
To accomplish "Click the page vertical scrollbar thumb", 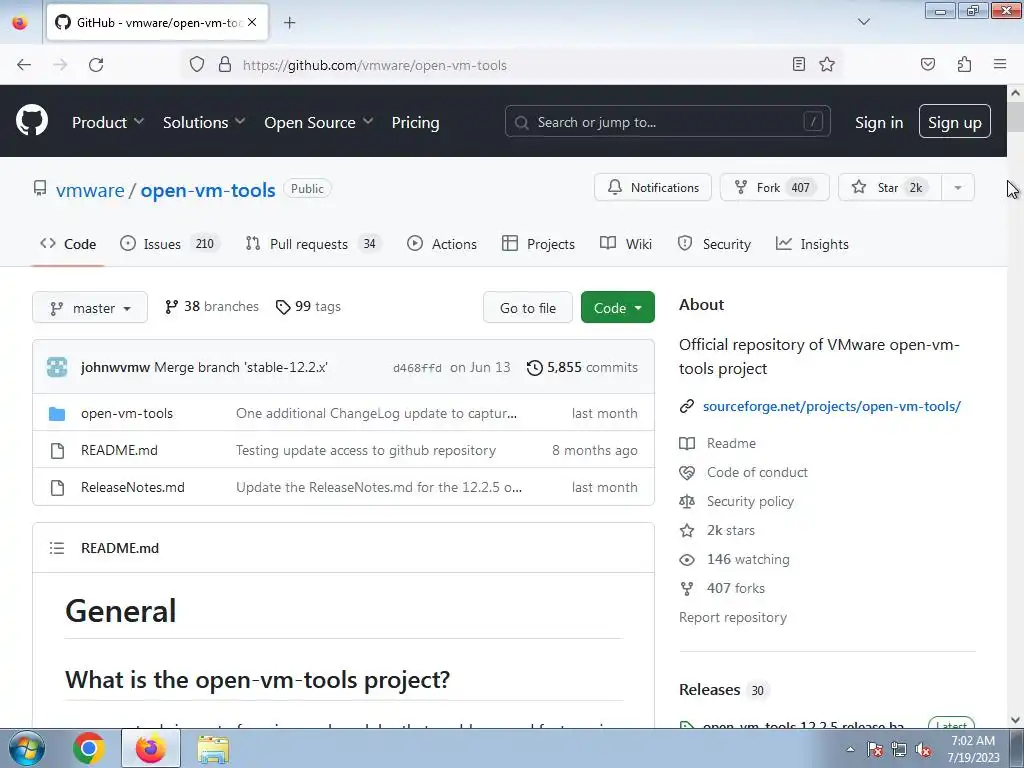I will (1015, 118).
